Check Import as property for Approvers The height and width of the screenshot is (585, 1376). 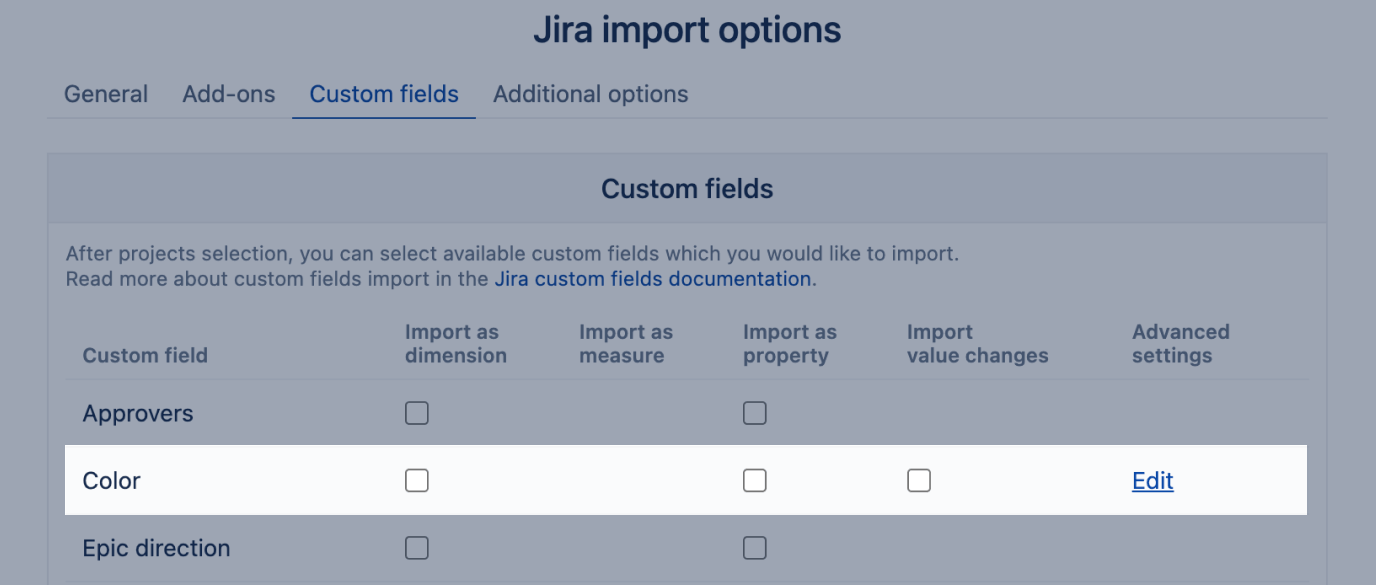coord(755,413)
